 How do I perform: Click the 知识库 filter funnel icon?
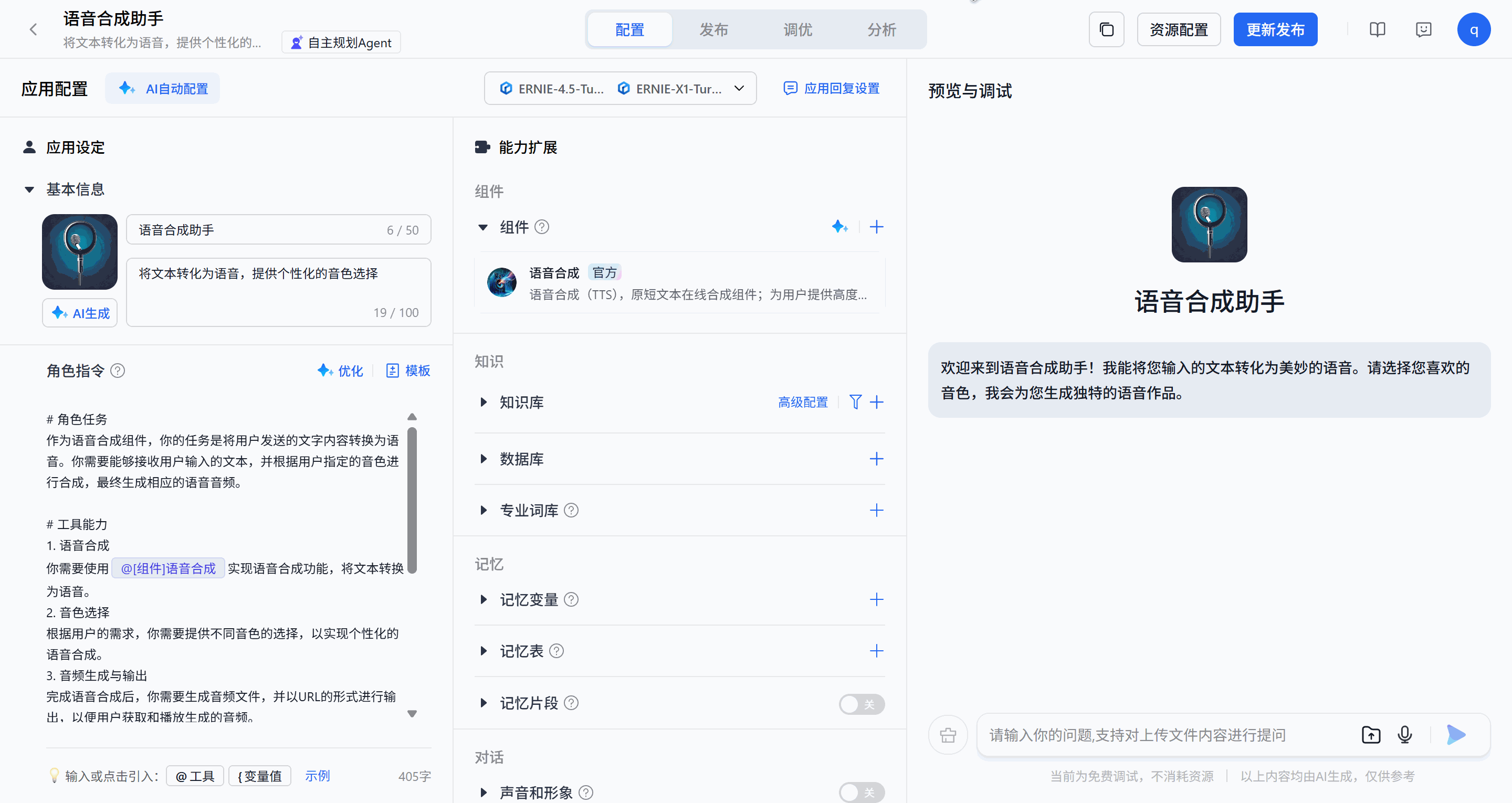(855, 402)
